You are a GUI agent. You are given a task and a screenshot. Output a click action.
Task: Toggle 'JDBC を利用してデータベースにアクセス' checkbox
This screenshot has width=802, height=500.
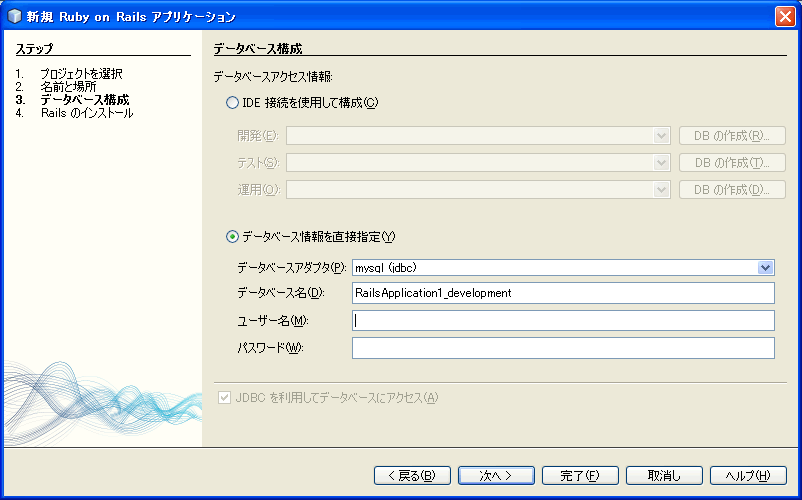tap(225, 398)
